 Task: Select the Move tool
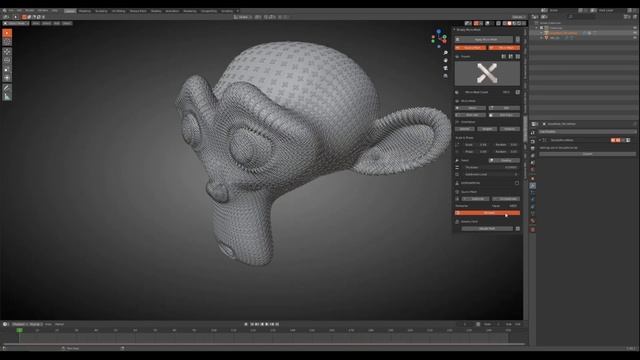click(7, 52)
